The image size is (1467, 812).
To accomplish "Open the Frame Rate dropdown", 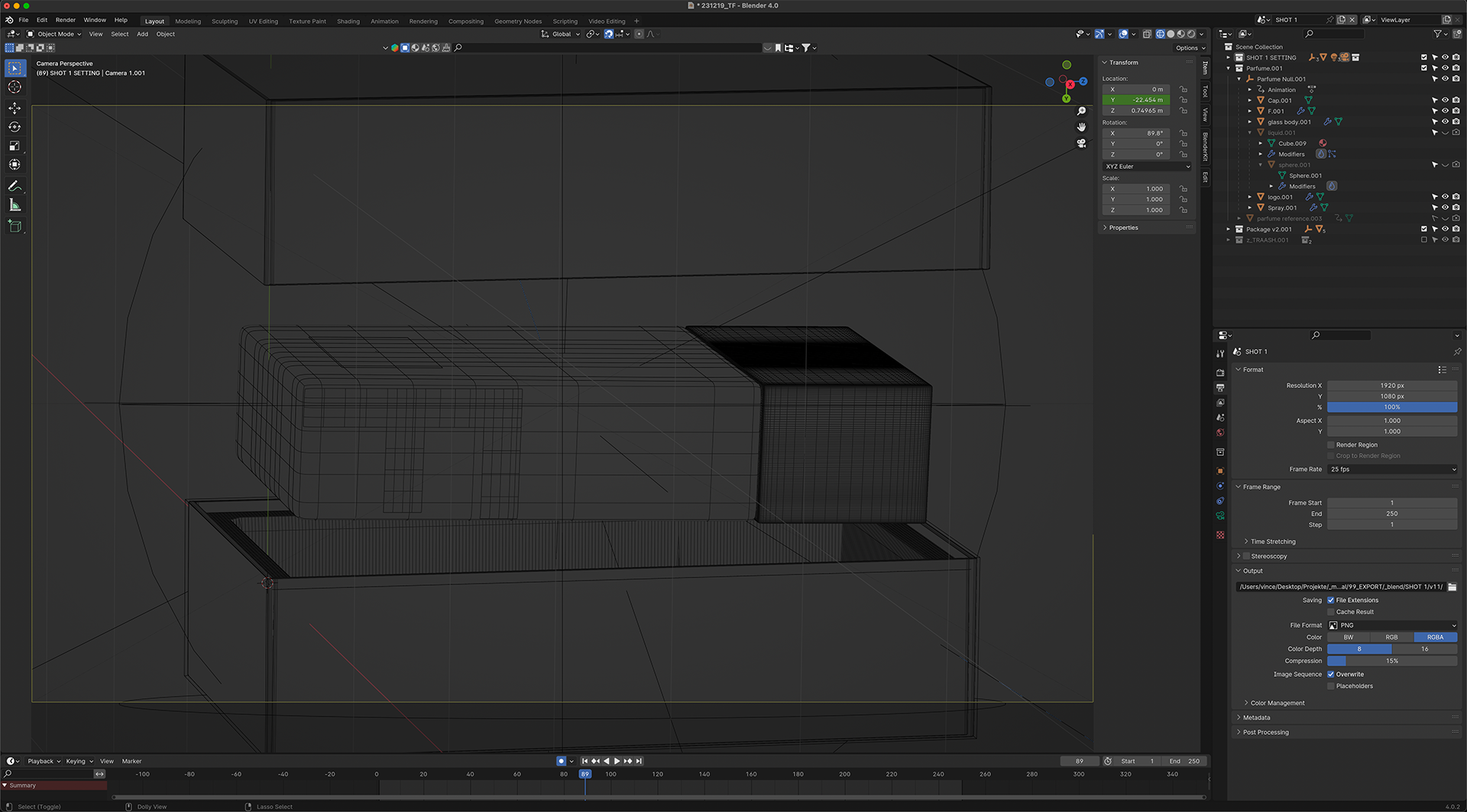I will pyautogui.click(x=1391, y=469).
